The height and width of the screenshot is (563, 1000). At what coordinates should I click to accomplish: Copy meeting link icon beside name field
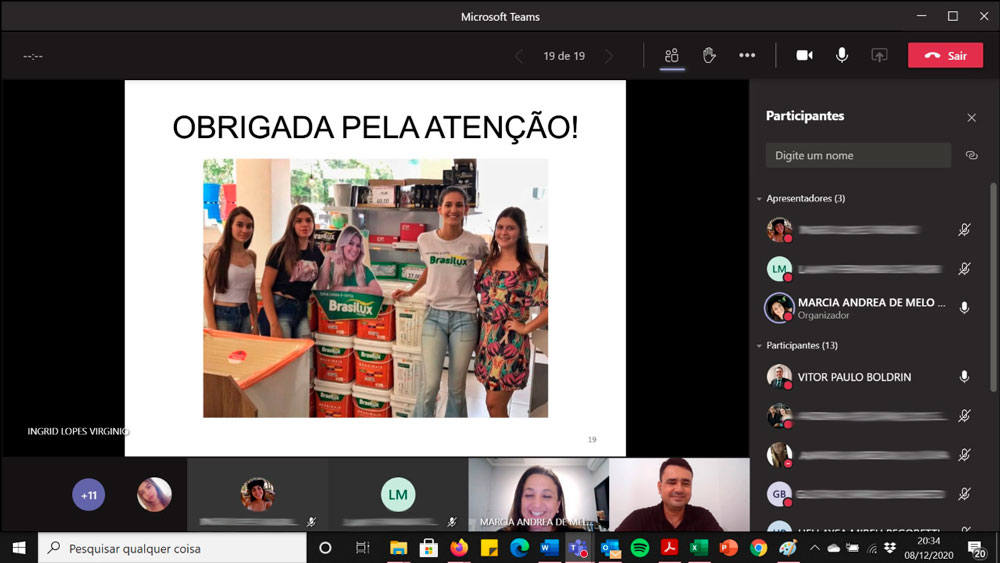coord(971,155)
